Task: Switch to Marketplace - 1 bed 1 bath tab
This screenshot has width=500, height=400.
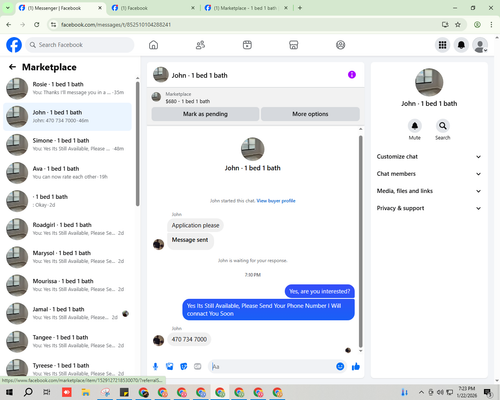Action: [246, 8]
